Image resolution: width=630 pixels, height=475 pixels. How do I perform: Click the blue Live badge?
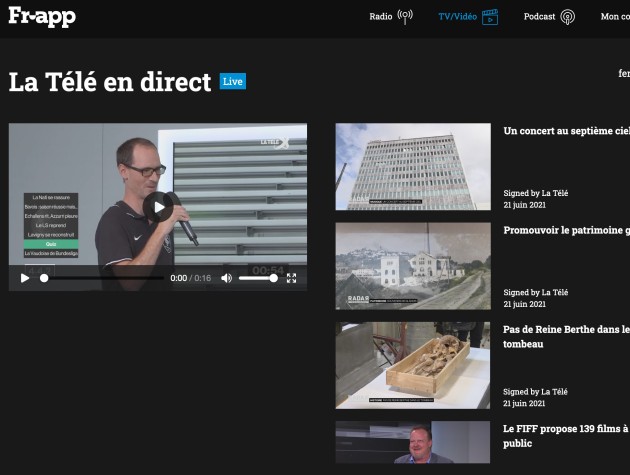tap(233, 82)
